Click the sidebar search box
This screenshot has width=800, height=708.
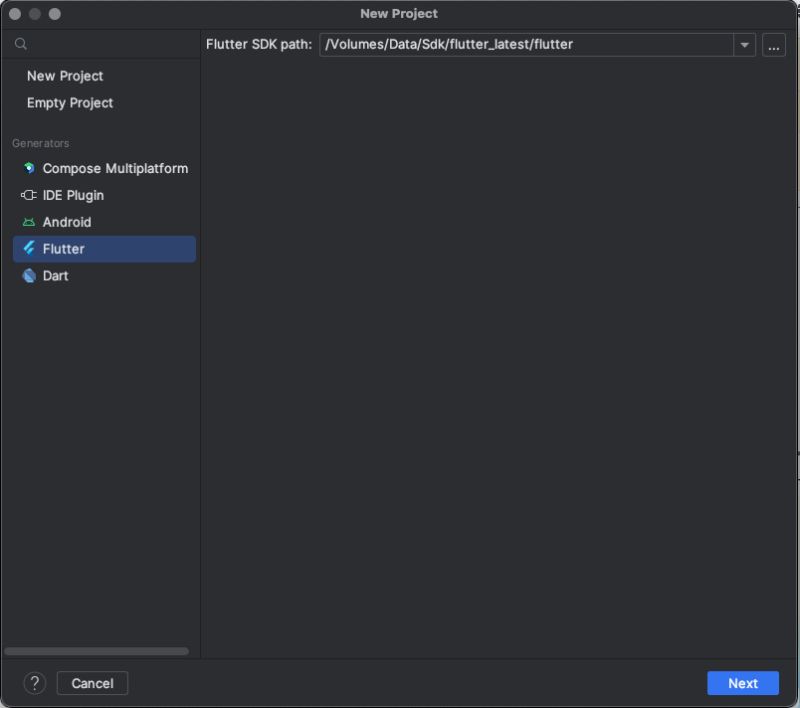100,44
